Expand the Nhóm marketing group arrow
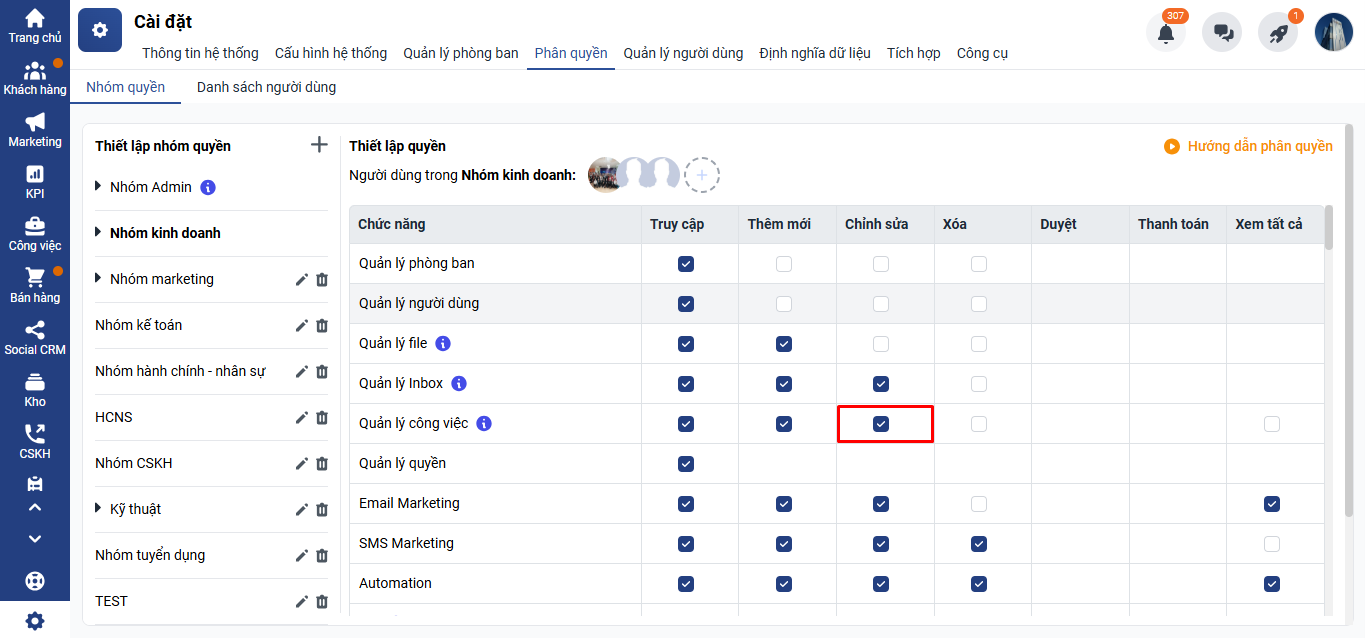The height and width of the screenshot is (640, 1365). (98, 279)
